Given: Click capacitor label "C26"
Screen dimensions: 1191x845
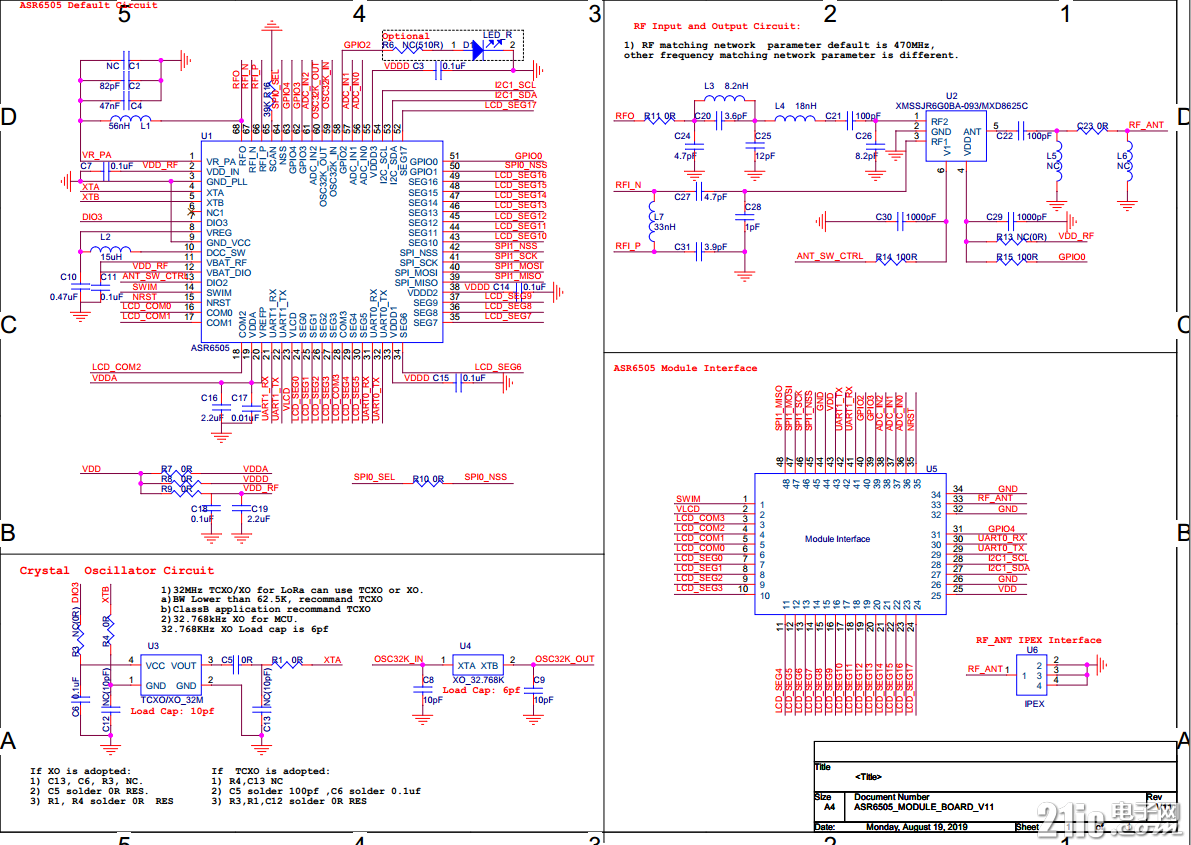Looking at the screenshot, I should pyautogui.click(x=864, y=137).
